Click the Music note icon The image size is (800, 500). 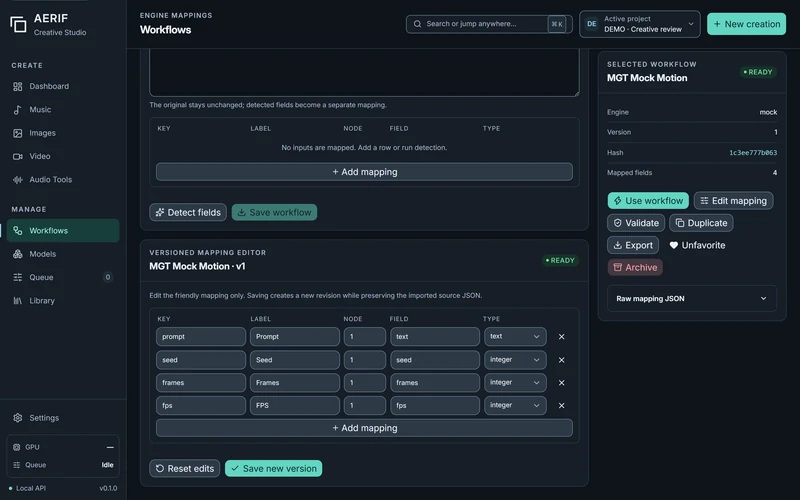point(18,110)
